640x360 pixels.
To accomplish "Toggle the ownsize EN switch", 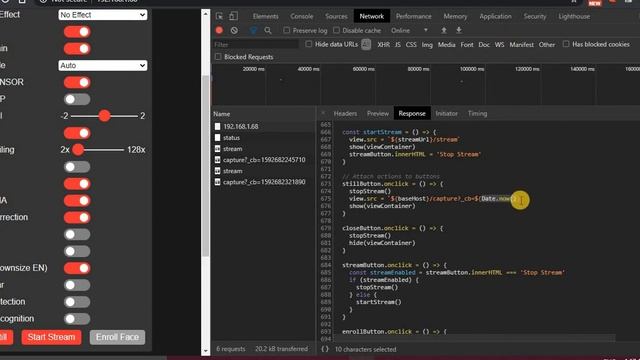I will 77,268.
